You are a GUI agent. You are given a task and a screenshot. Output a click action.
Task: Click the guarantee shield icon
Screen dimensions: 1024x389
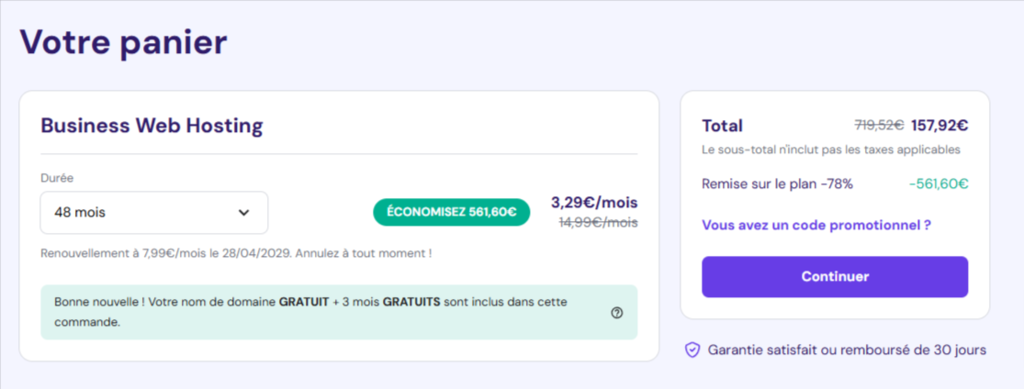(692, 350)
